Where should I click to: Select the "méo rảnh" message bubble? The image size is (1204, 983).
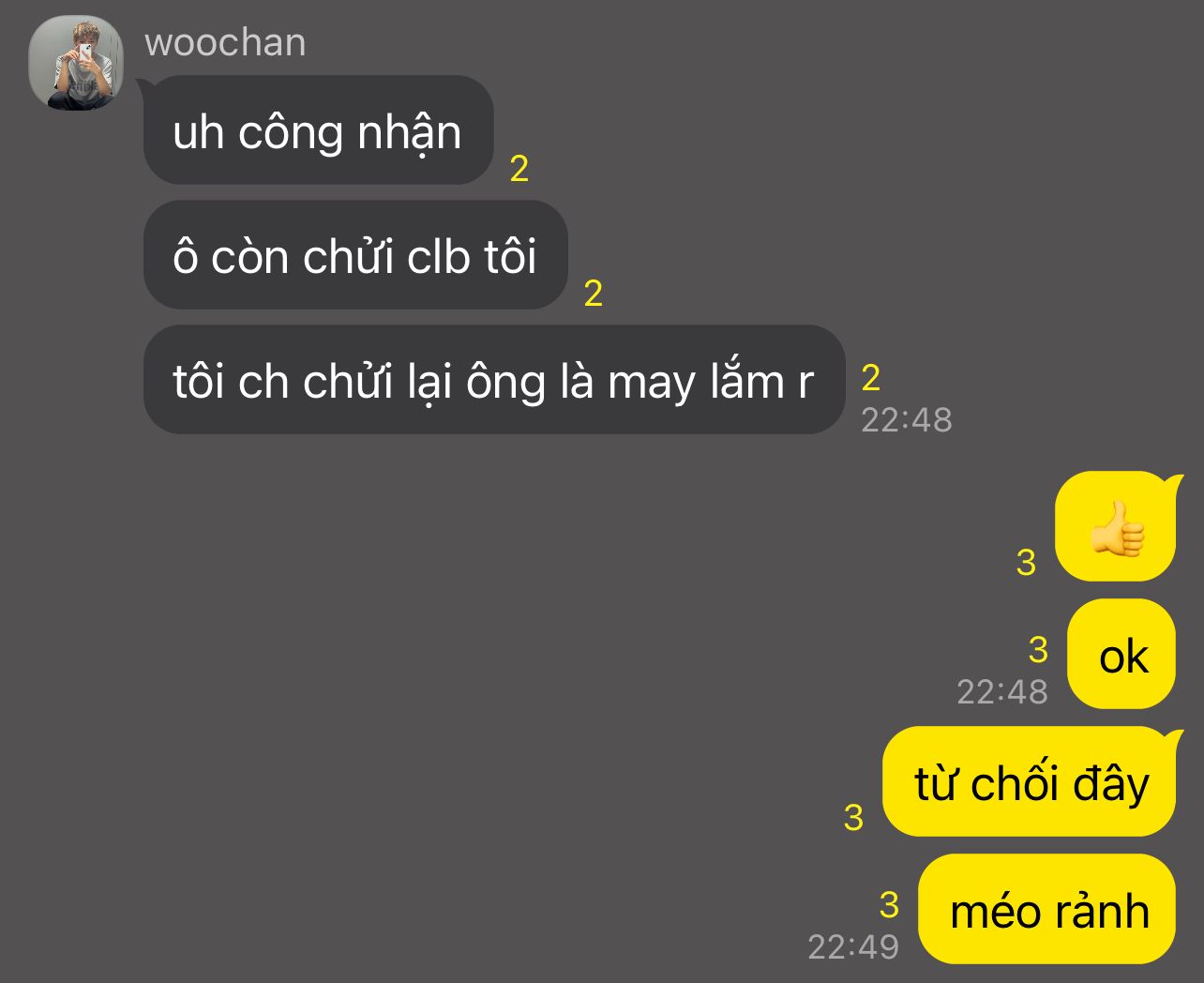click(1047, 909)
